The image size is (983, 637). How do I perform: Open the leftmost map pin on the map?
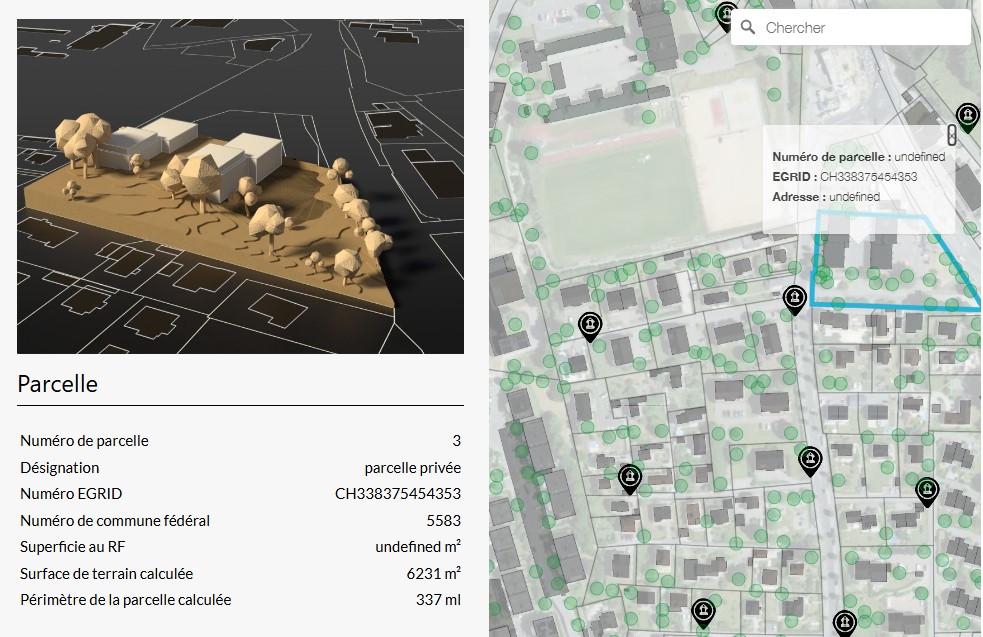[591, 325]
